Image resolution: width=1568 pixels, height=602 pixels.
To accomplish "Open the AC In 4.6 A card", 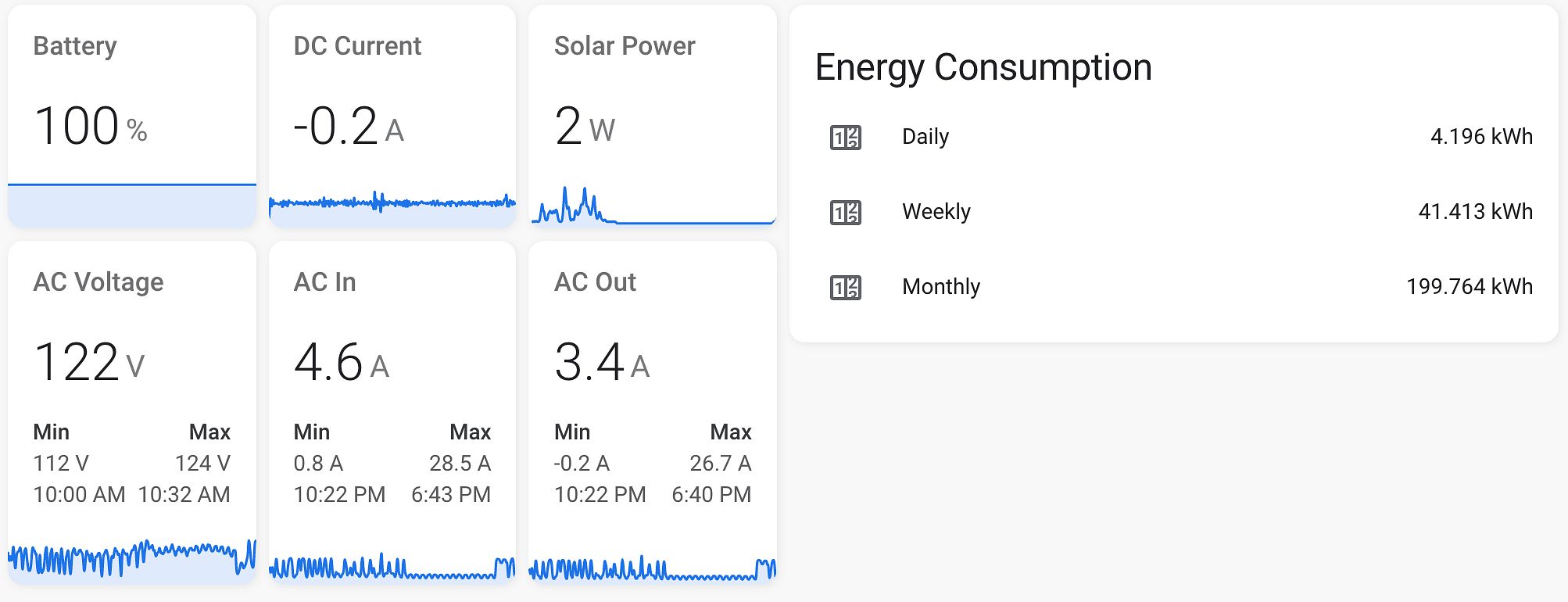I will [392, 413].
